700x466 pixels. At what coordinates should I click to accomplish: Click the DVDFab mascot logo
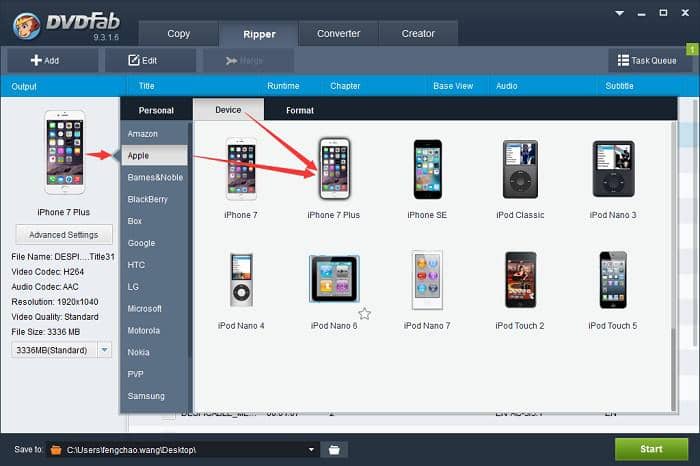pyautogui.click(x=26, y=25)
